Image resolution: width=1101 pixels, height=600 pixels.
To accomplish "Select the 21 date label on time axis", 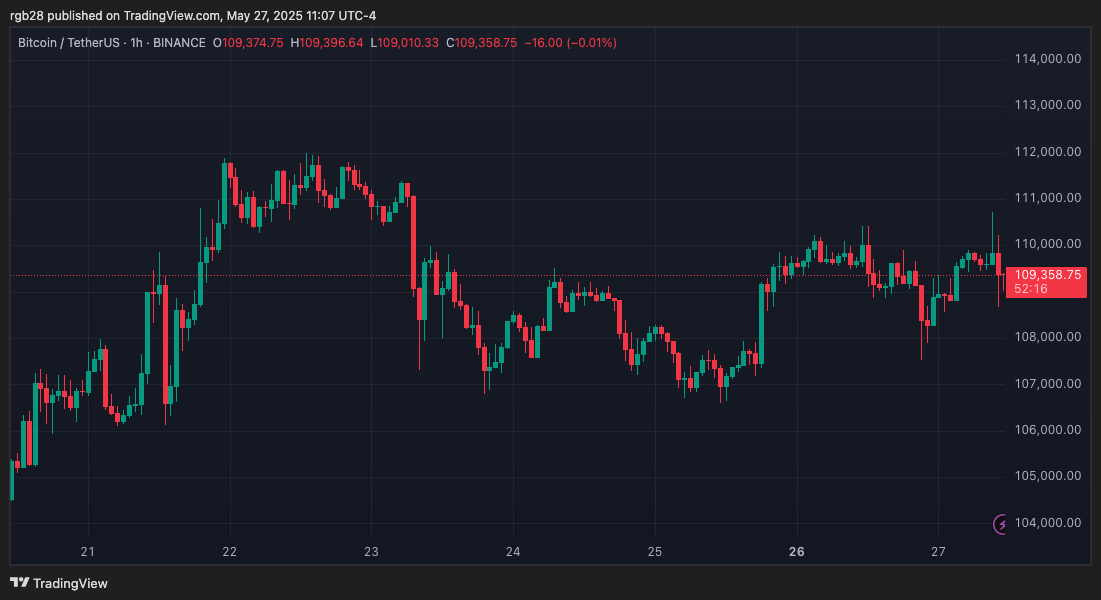I will pos(87,551).
